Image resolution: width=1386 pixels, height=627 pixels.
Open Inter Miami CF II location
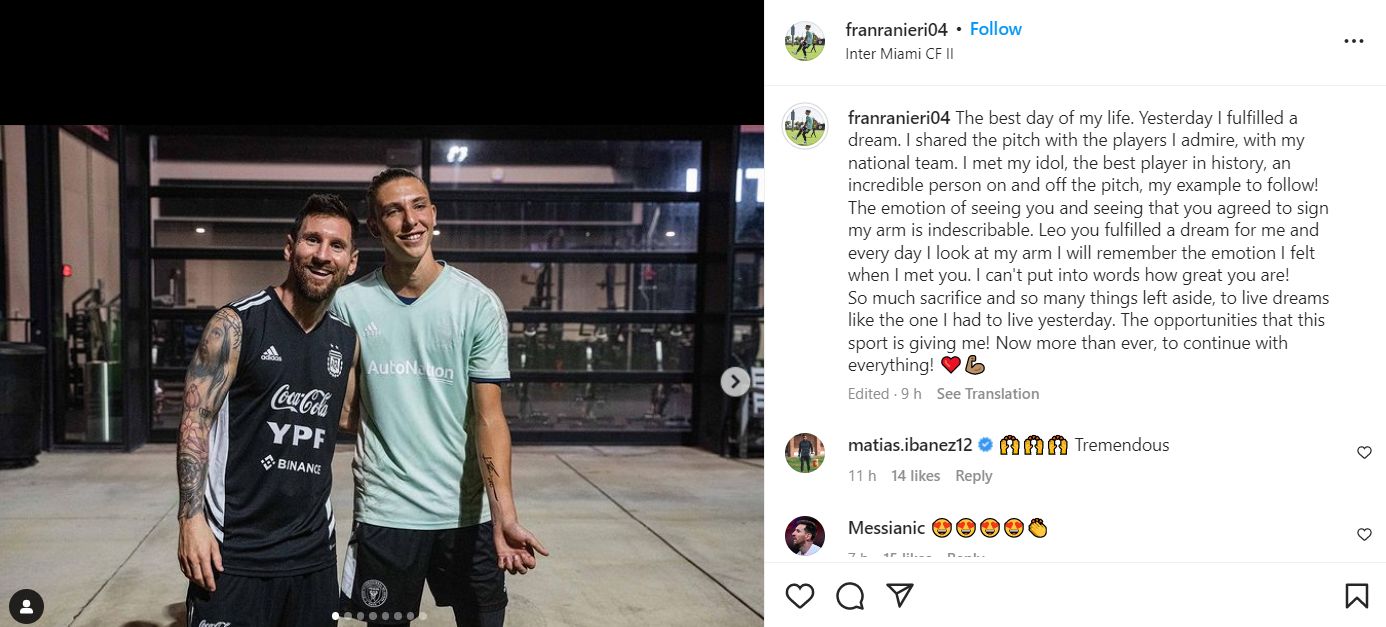[x=899, y=54]
